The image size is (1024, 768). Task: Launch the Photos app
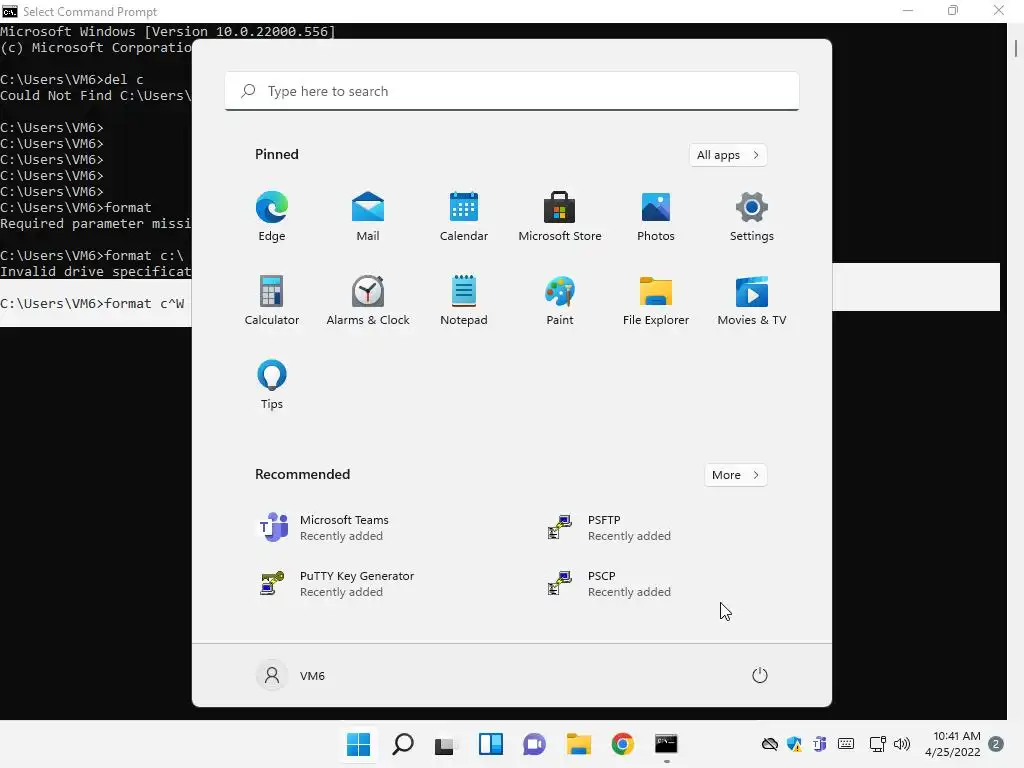tap(656, 217)
